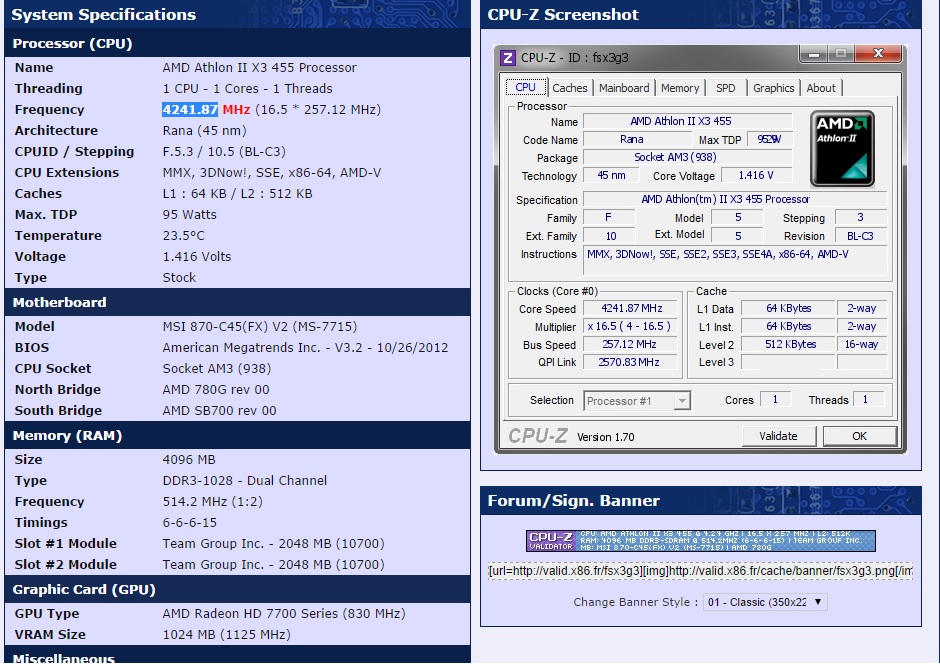Click the Revision 'BL-C3' field
940x664 pixels.
(x=860, y=236)
